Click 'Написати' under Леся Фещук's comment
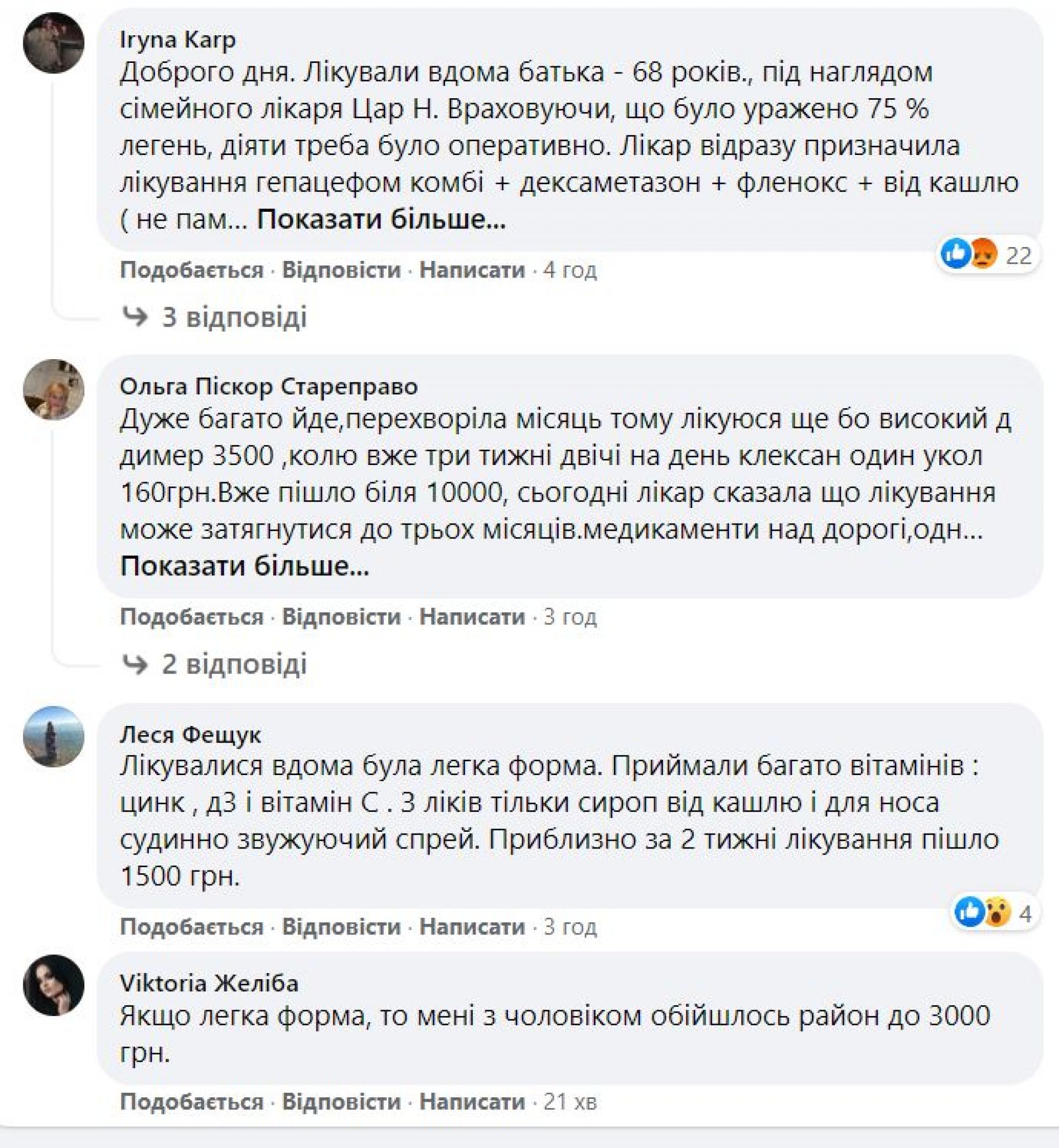Viewport: 1059px width, 1148px height. point(472,927)
